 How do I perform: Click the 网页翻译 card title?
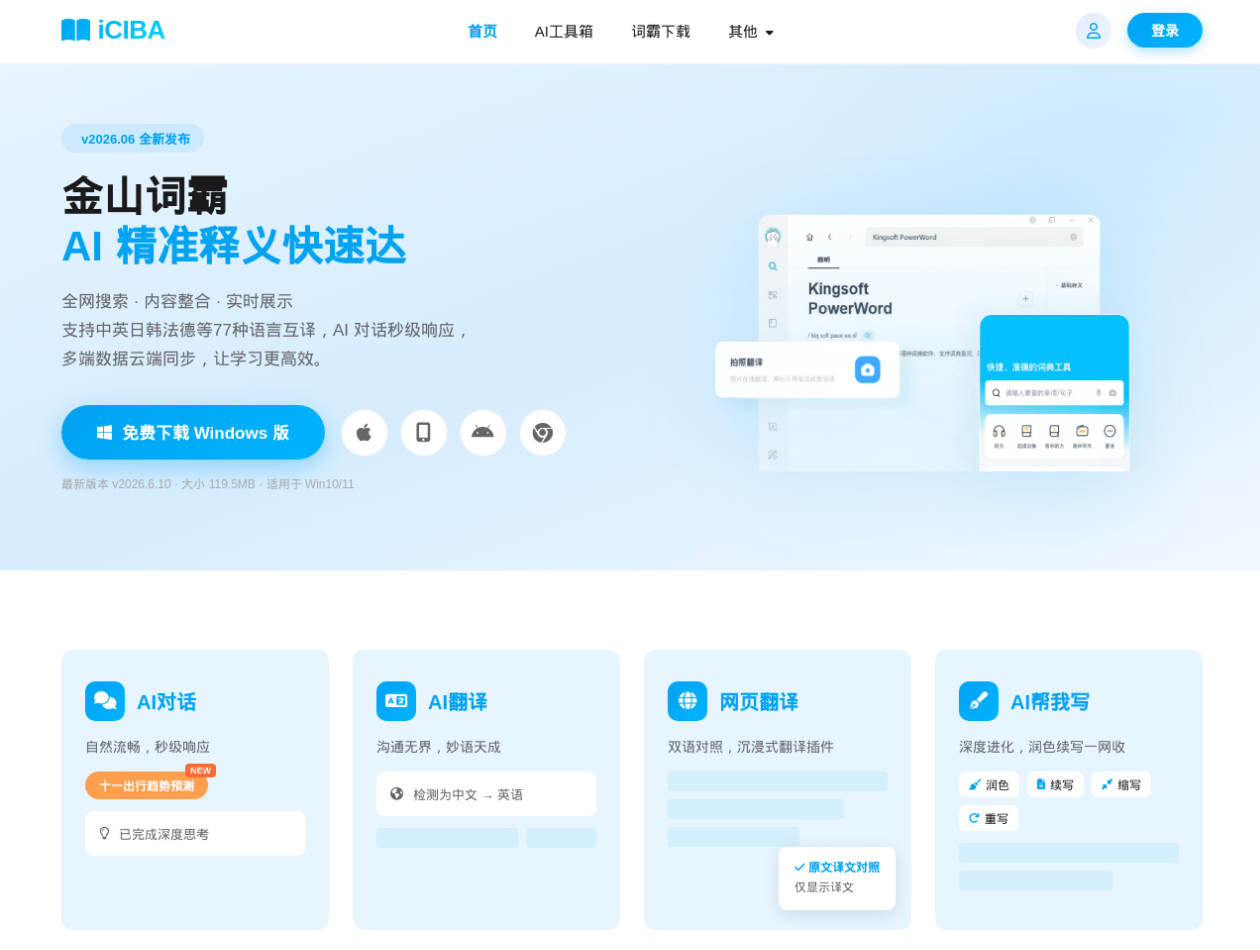pos(759,702)
